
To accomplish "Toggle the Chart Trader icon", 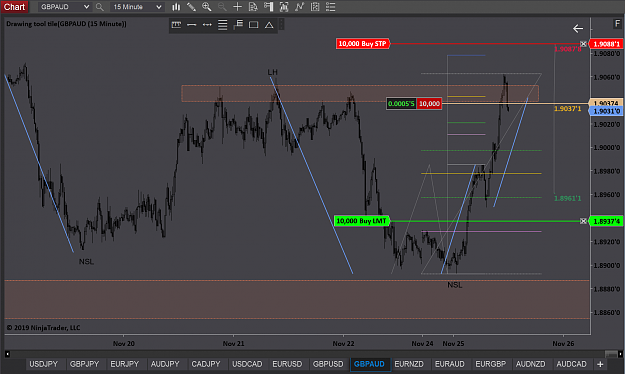I will (268, 7).
